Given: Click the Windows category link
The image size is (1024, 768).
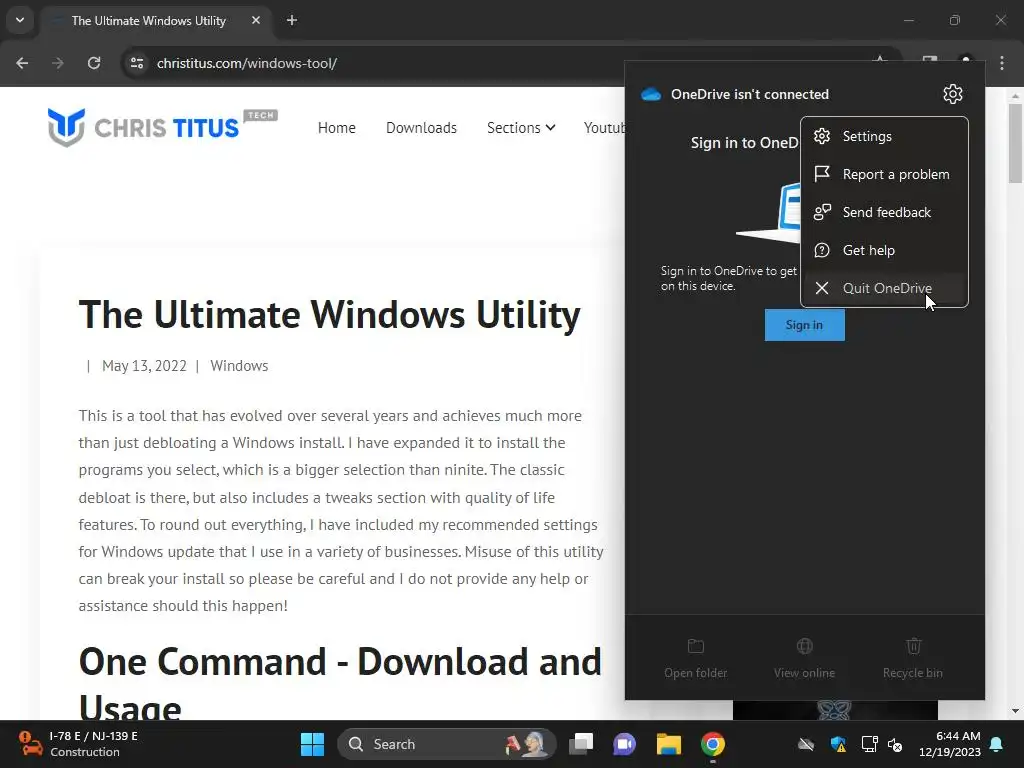Looking at the screenshot, I should coord(239,366).
